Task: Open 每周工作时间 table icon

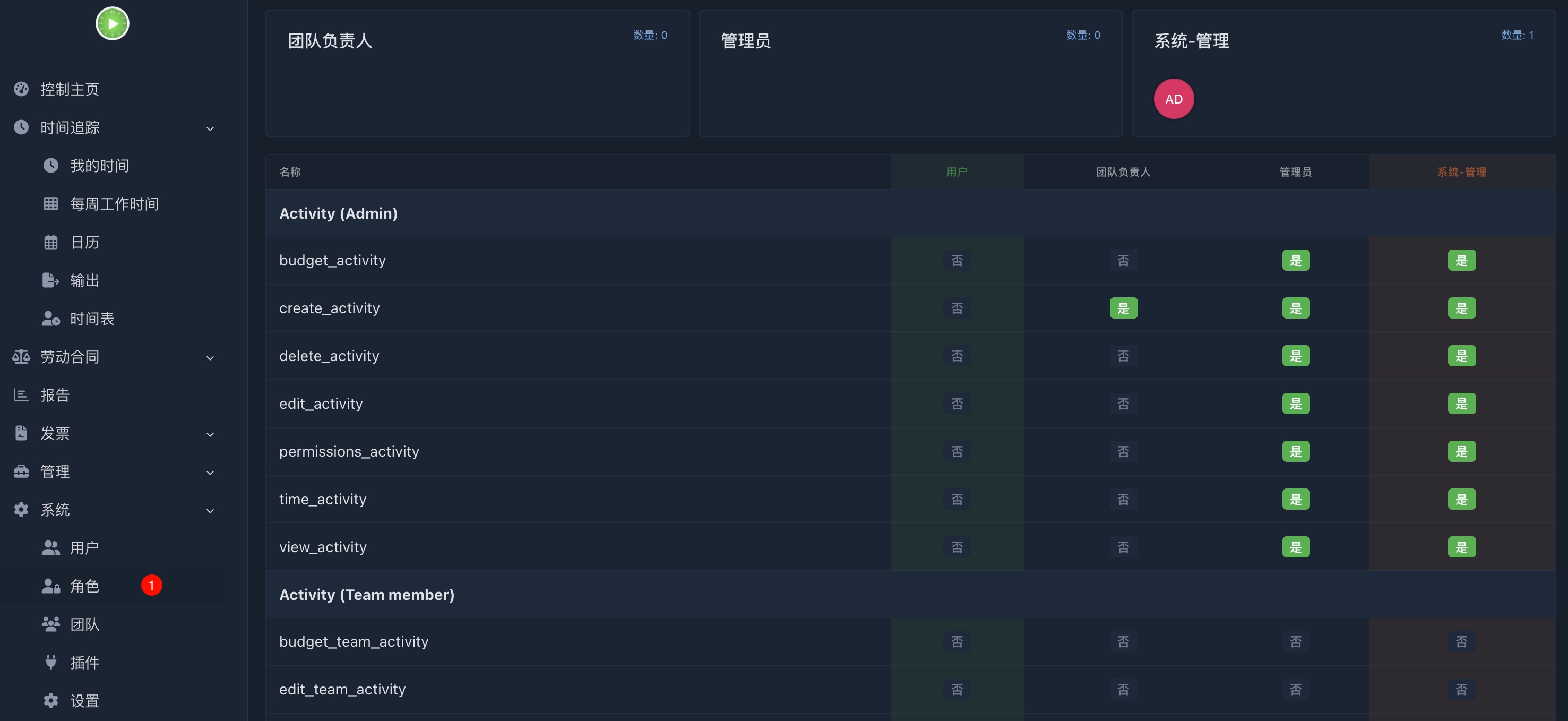Action: 50,204
